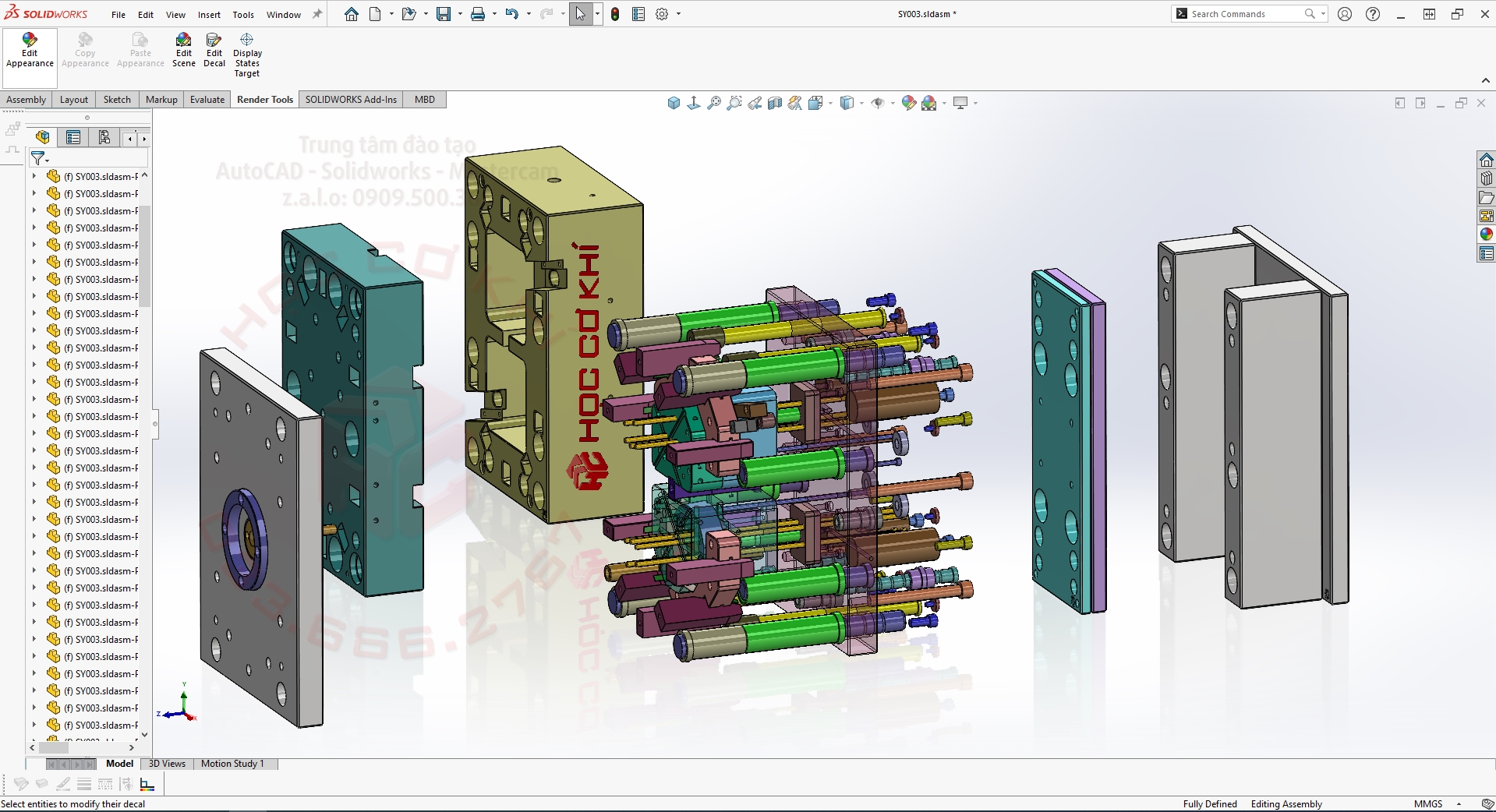This screenshot has height=812, width=1496.
Task: Open the Options gear
Action: (662, 14)
